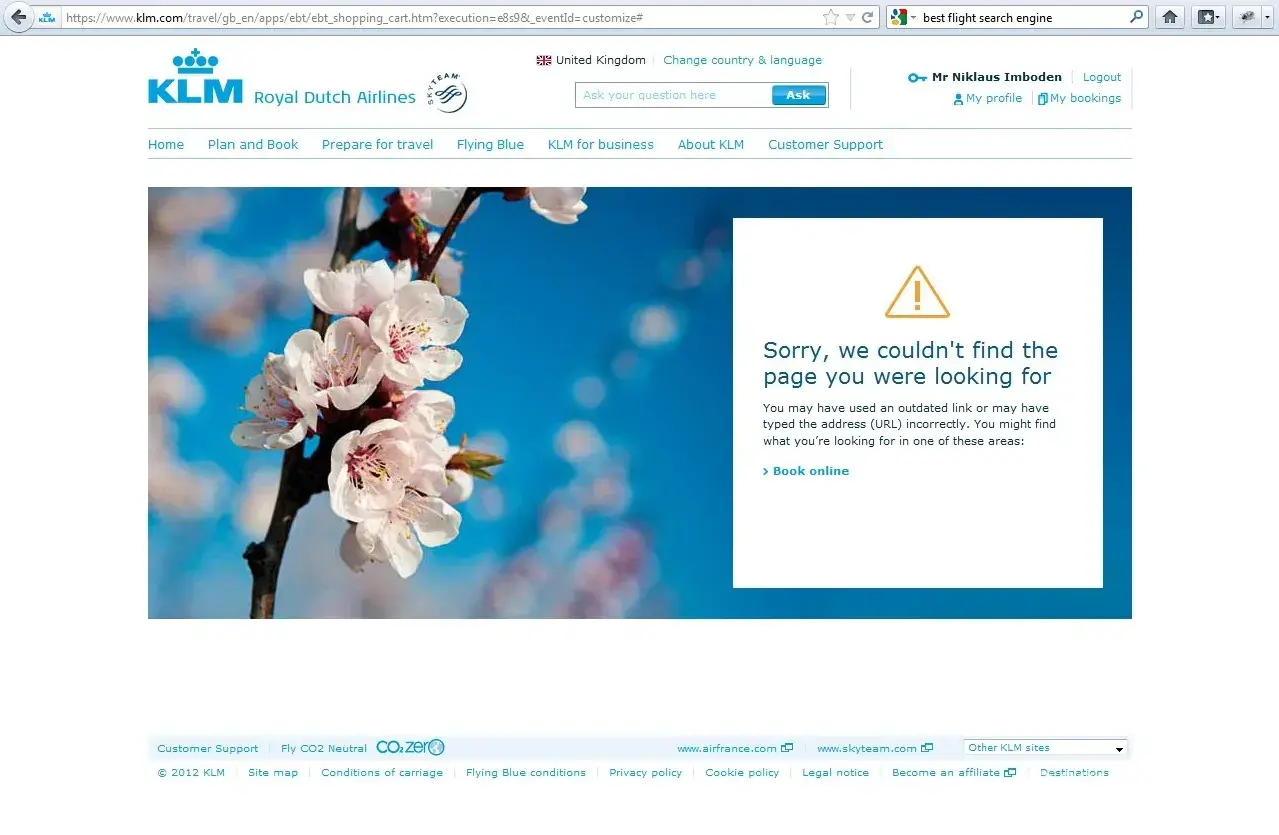Open Become an affiliate link
The height and width of the screenshot is (835, 1279).
coord(954,772)
